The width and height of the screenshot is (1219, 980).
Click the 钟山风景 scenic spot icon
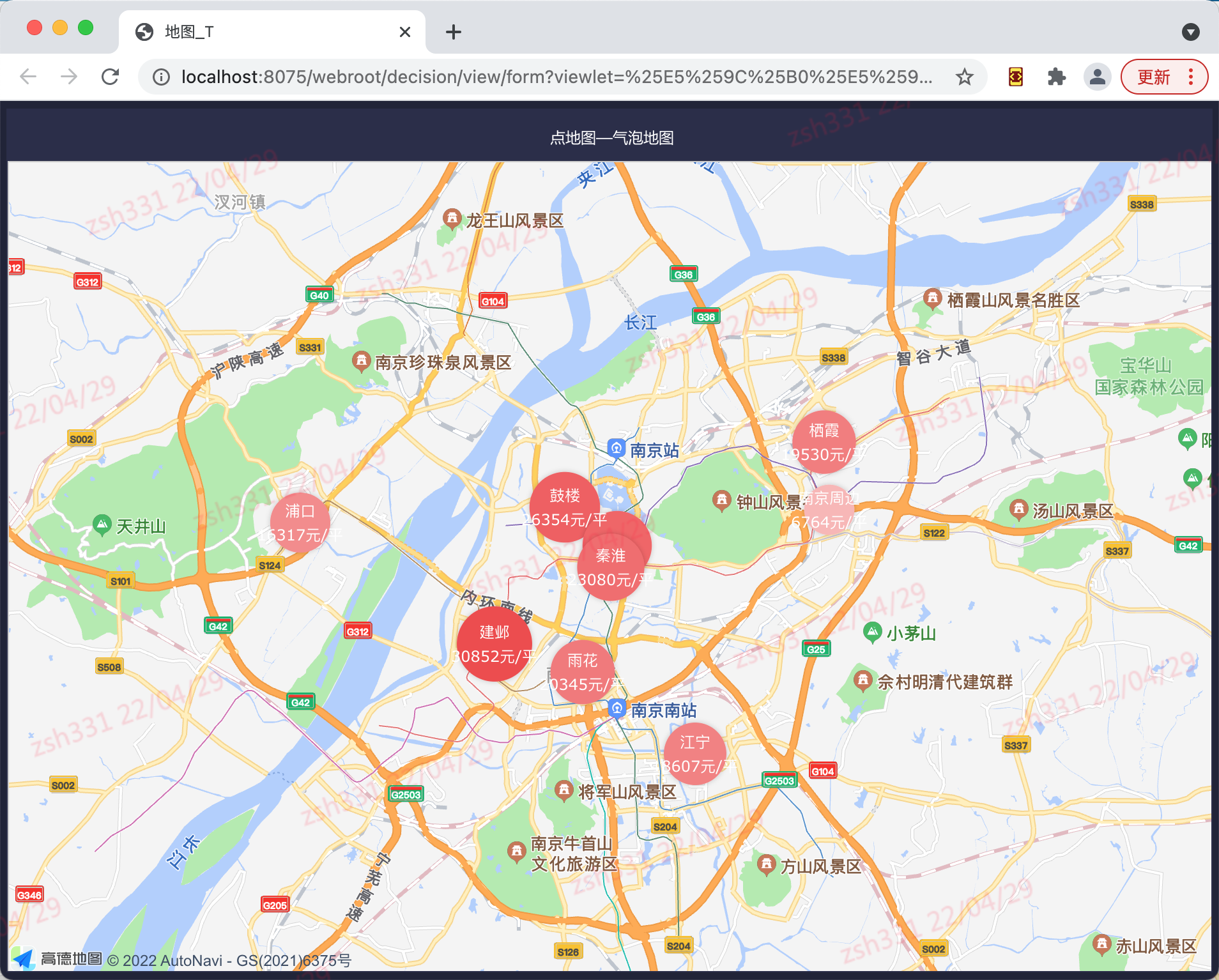pyautogui.click(x=721, y=500)
